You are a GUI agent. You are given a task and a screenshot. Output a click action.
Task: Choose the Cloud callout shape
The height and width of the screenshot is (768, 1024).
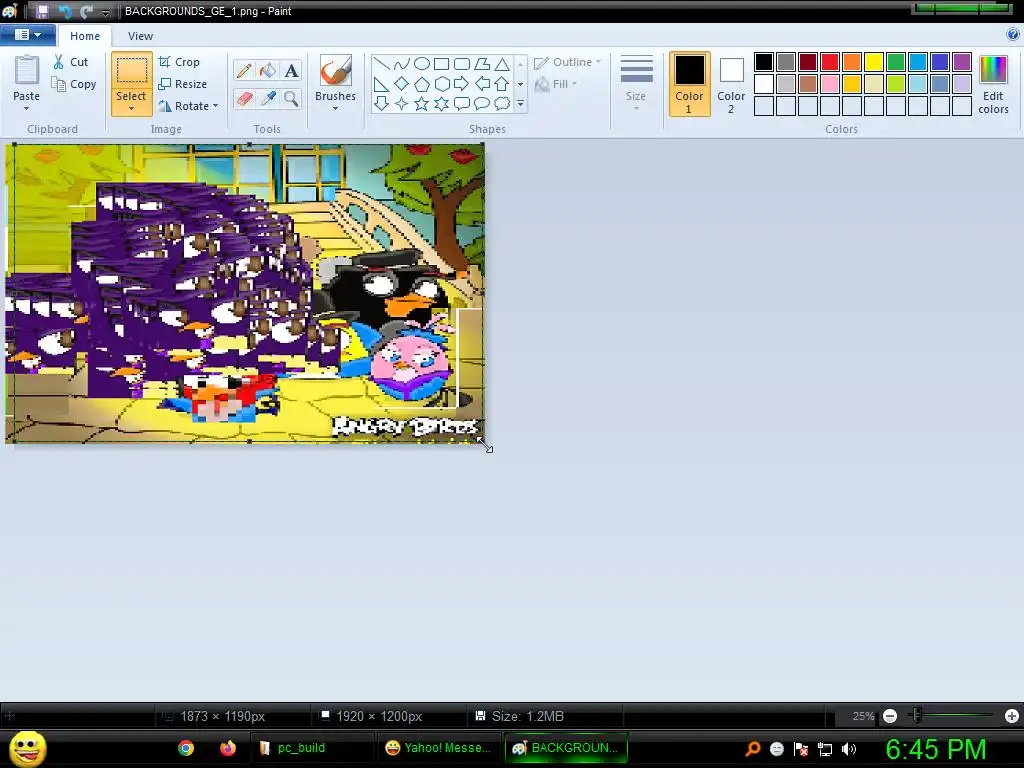(502, 103)
